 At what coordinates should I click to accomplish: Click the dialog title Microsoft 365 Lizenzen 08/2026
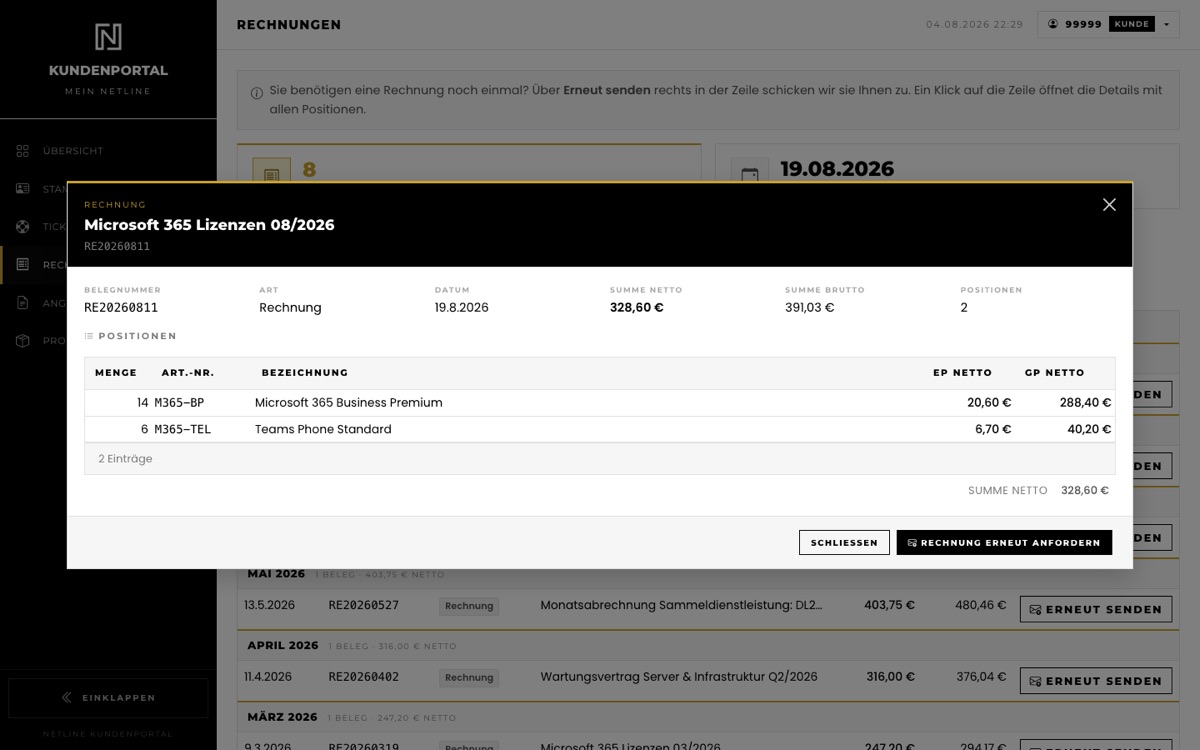click(209, 225)
